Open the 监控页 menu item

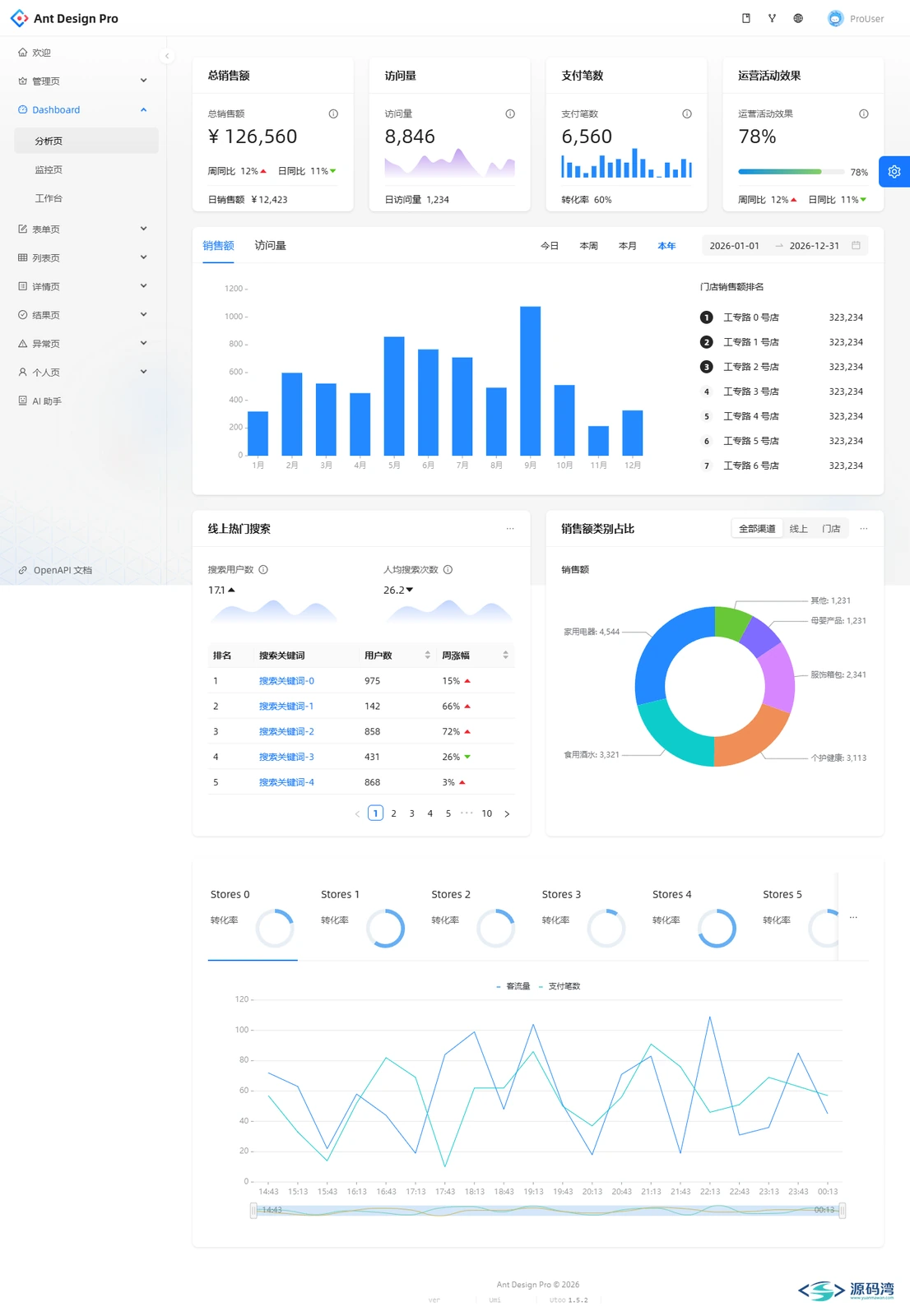[x=86, y=169]
